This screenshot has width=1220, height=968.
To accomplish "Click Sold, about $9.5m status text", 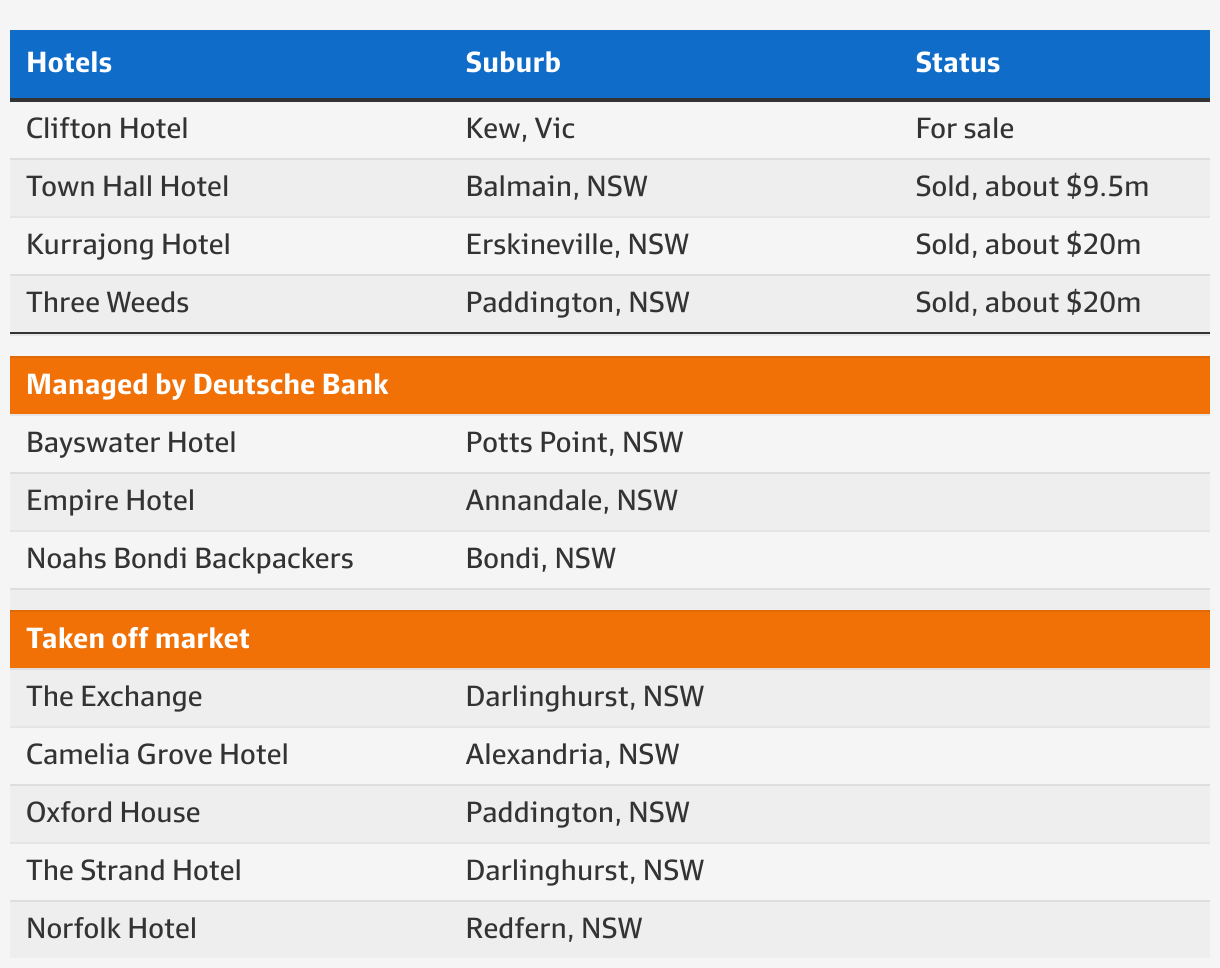I will (x=1032, y=187).
